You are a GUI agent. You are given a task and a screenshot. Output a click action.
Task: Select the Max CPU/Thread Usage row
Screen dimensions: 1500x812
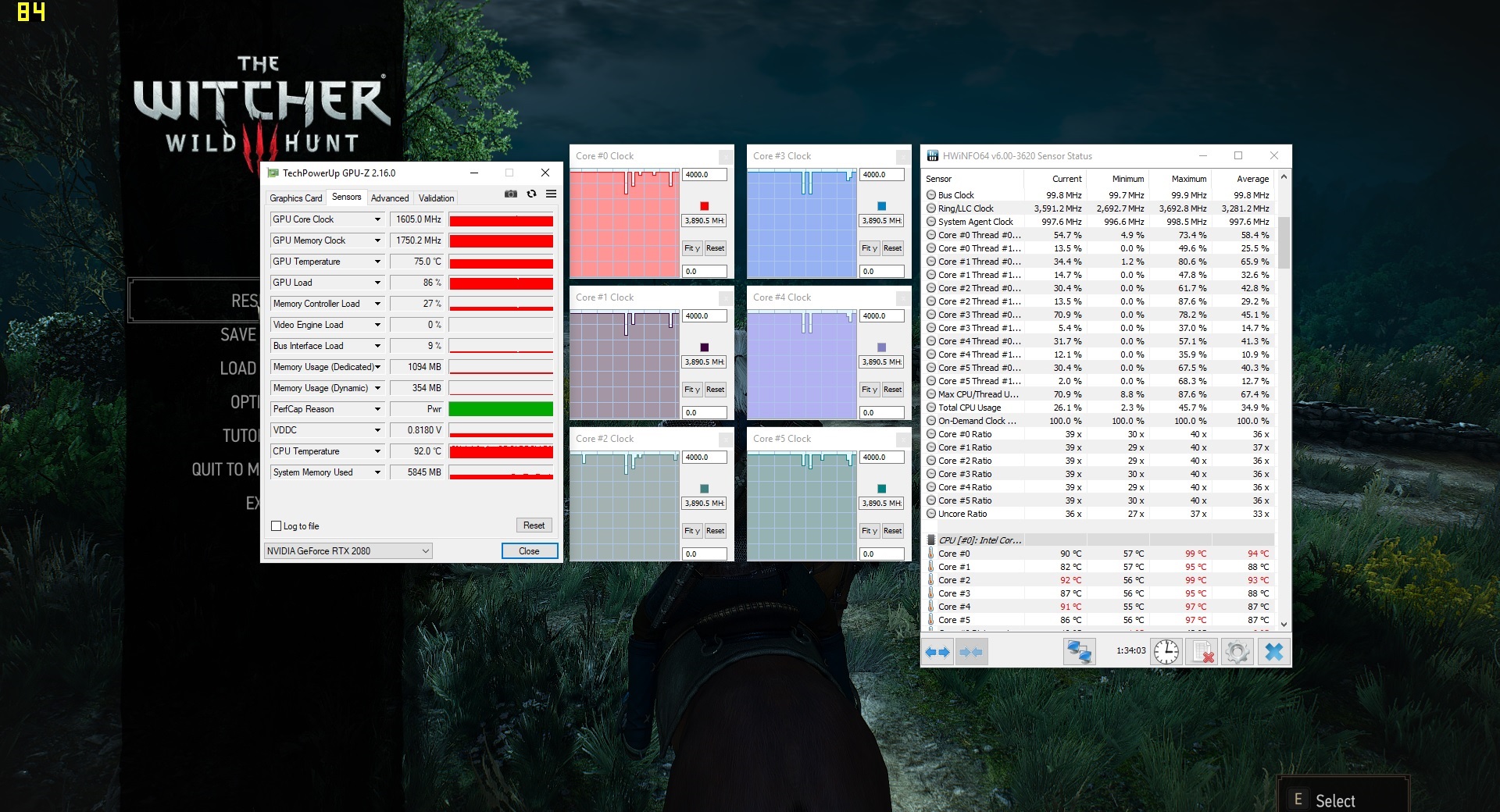coord(1099,394)
